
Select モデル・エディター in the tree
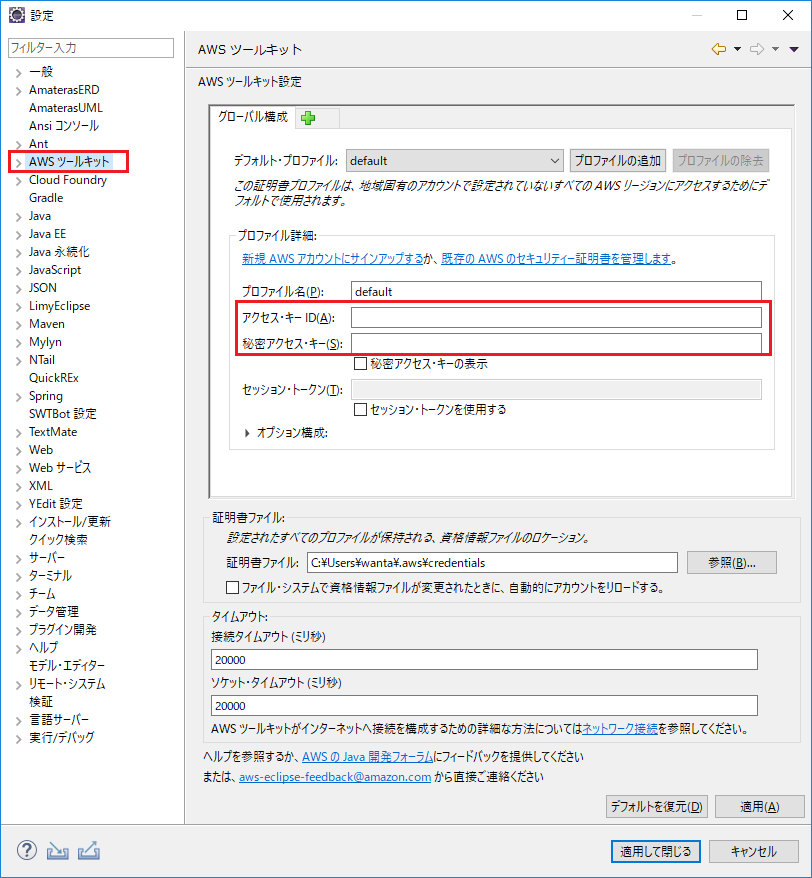click(x=67, y=666)
